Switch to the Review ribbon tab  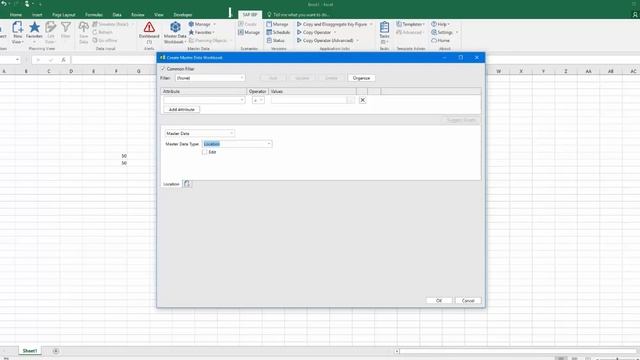pyautogui.click(x=138, y=15)
